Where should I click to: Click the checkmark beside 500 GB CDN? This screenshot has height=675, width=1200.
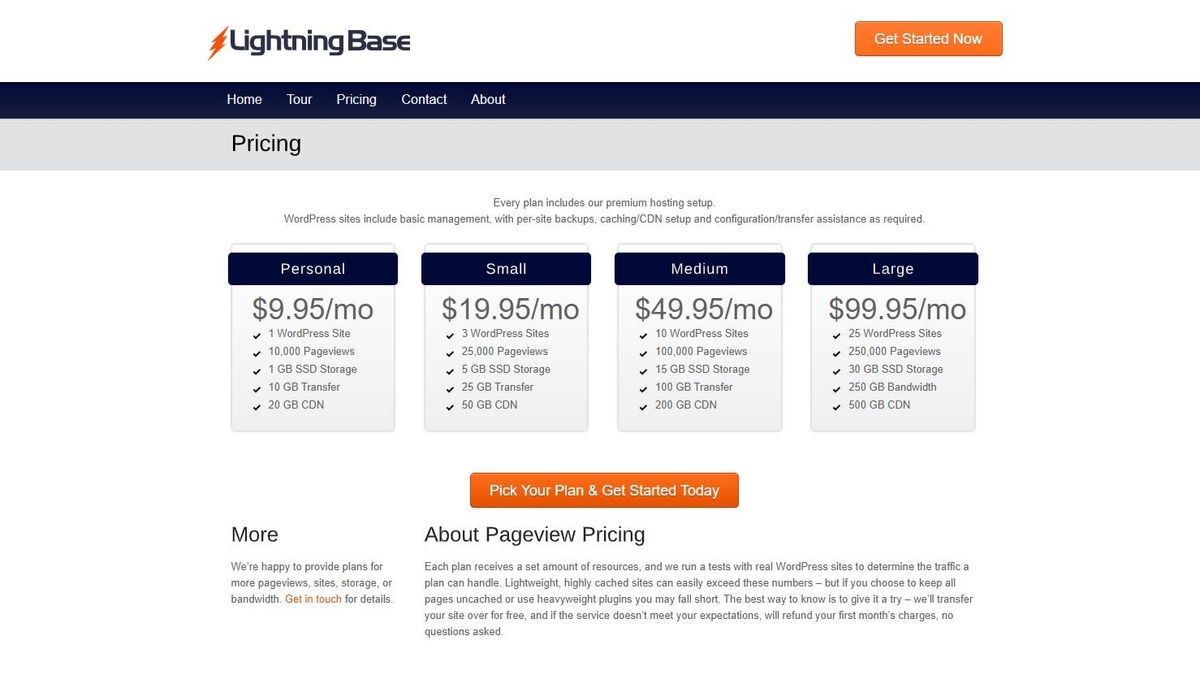point(836,406)
